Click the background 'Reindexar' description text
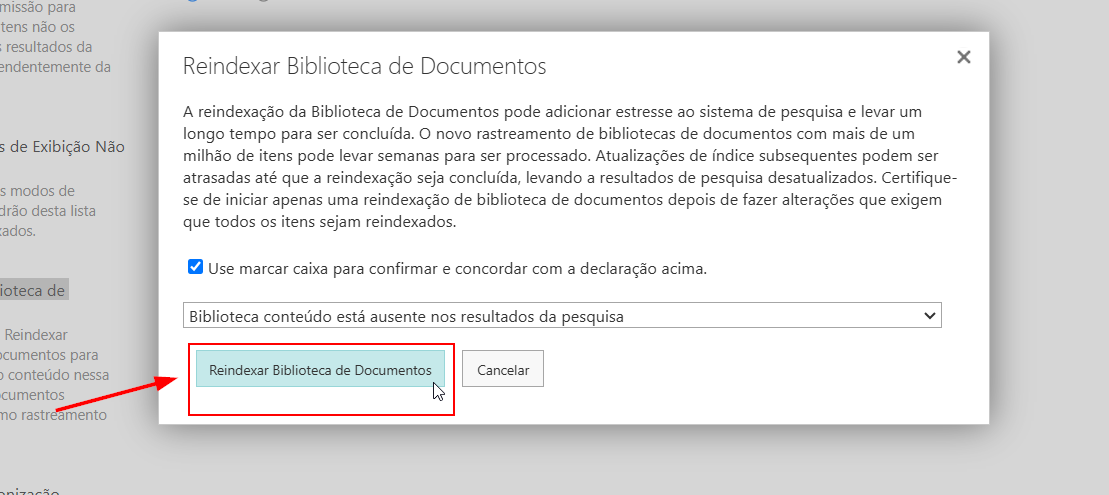 [36, 334]
